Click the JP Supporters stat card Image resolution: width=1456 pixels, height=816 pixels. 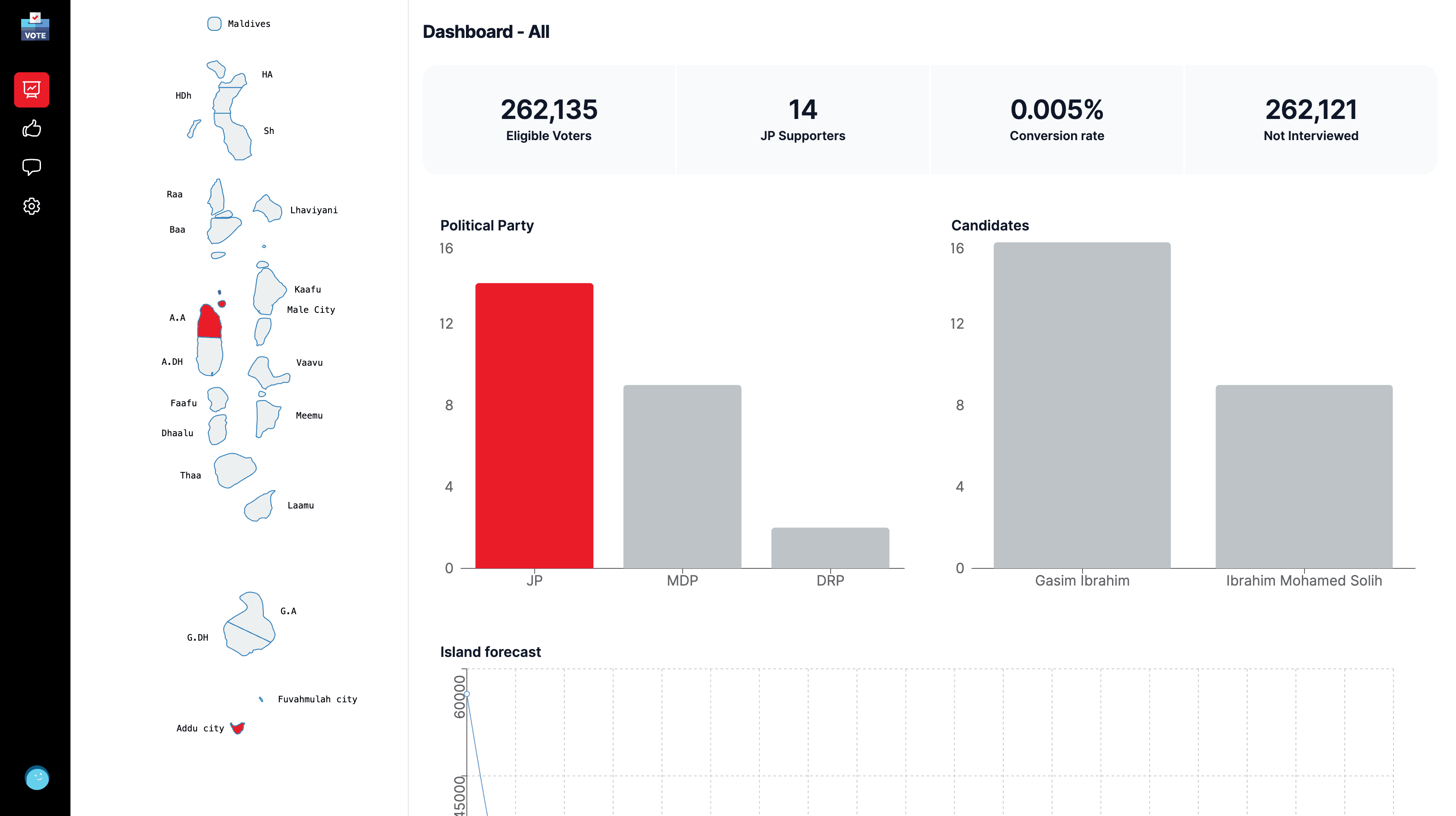click(802, 119)
